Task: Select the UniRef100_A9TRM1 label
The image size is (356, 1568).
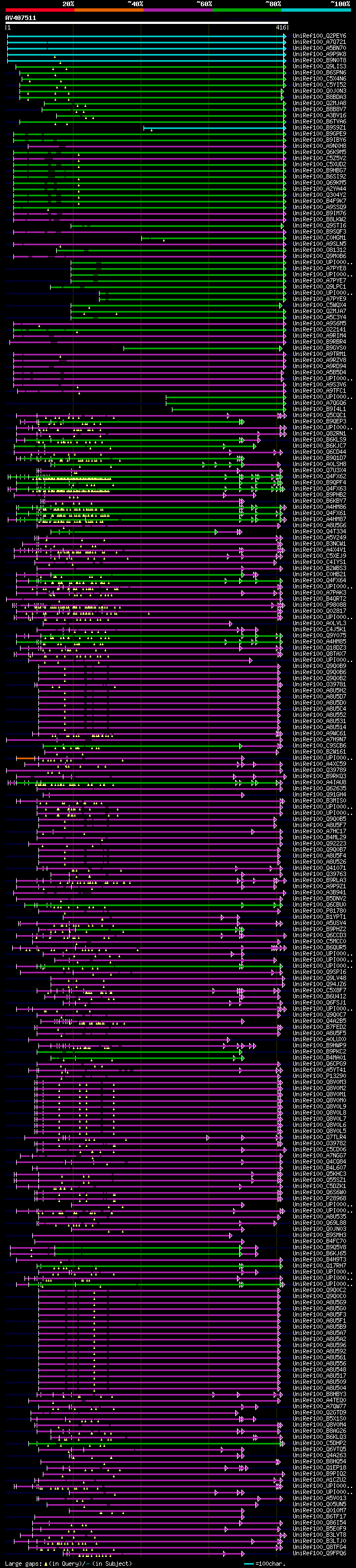Action: pos(319,354)
